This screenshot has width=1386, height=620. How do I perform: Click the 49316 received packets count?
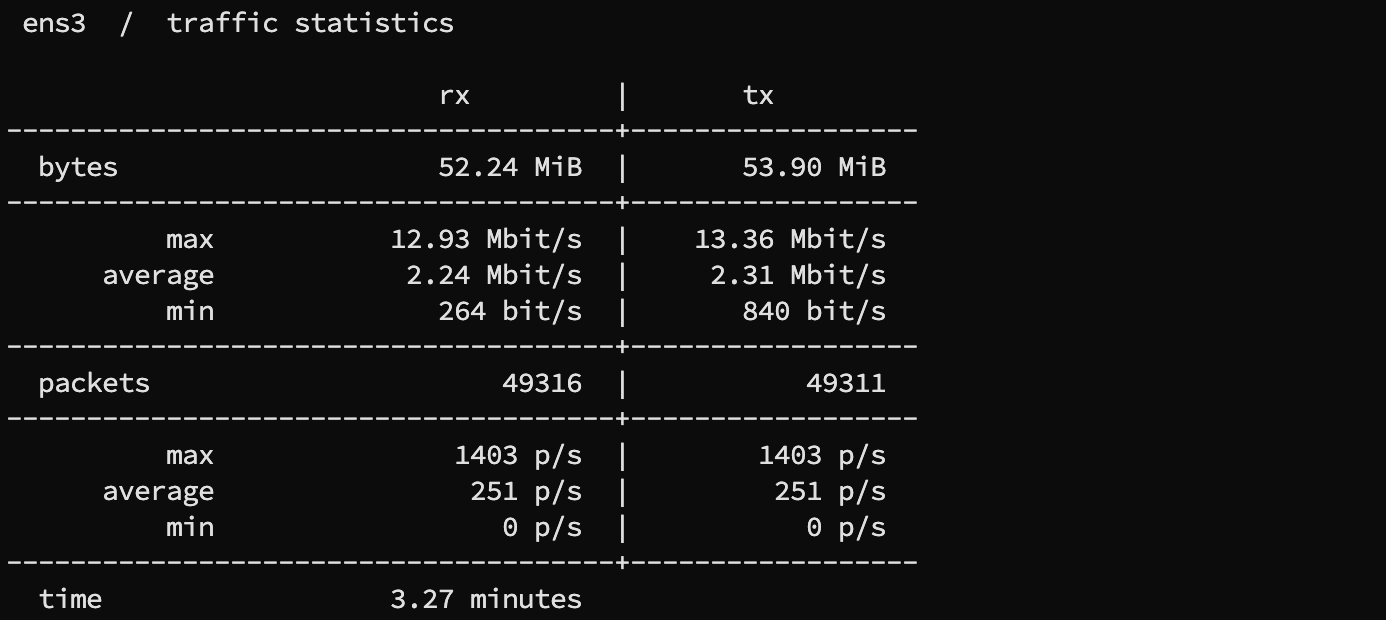(x=542, y=383)
